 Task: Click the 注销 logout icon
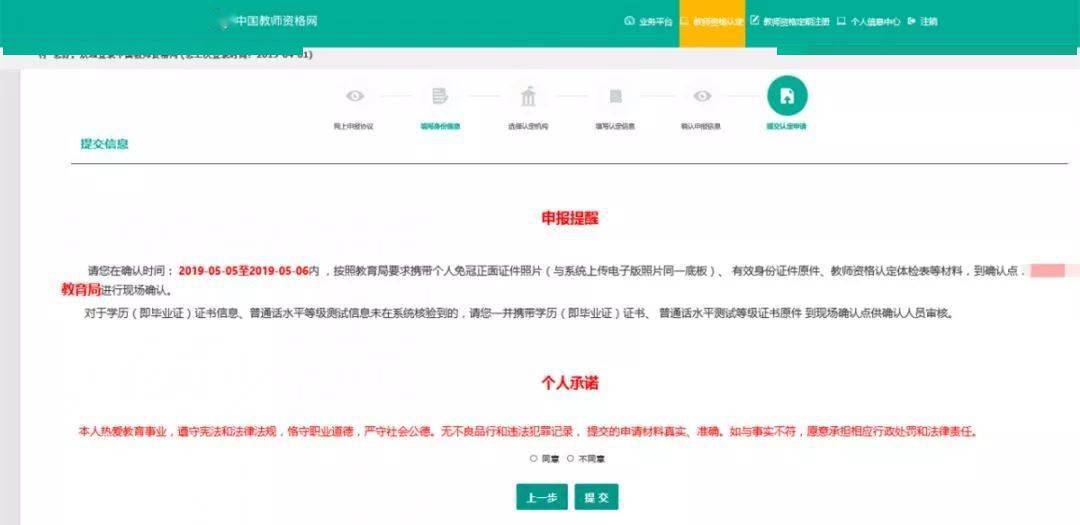tap(911, 21)
